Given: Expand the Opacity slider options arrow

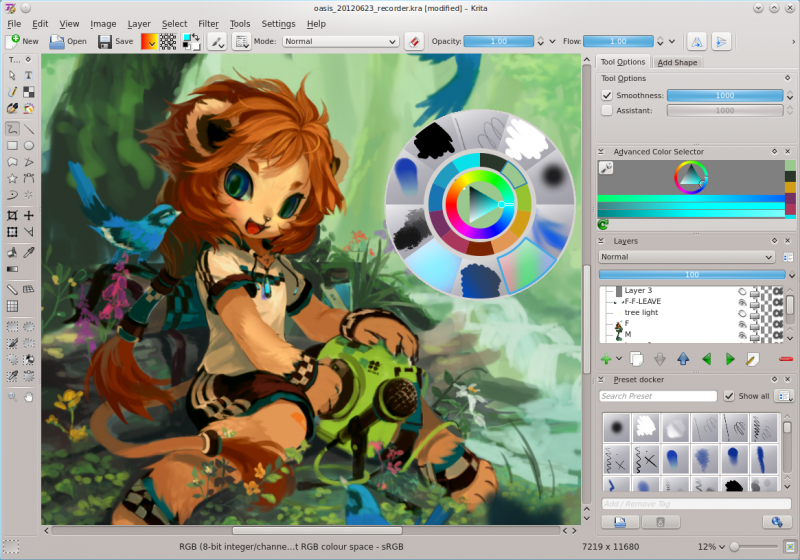Looking at the screenshot, I should point(552,41).
